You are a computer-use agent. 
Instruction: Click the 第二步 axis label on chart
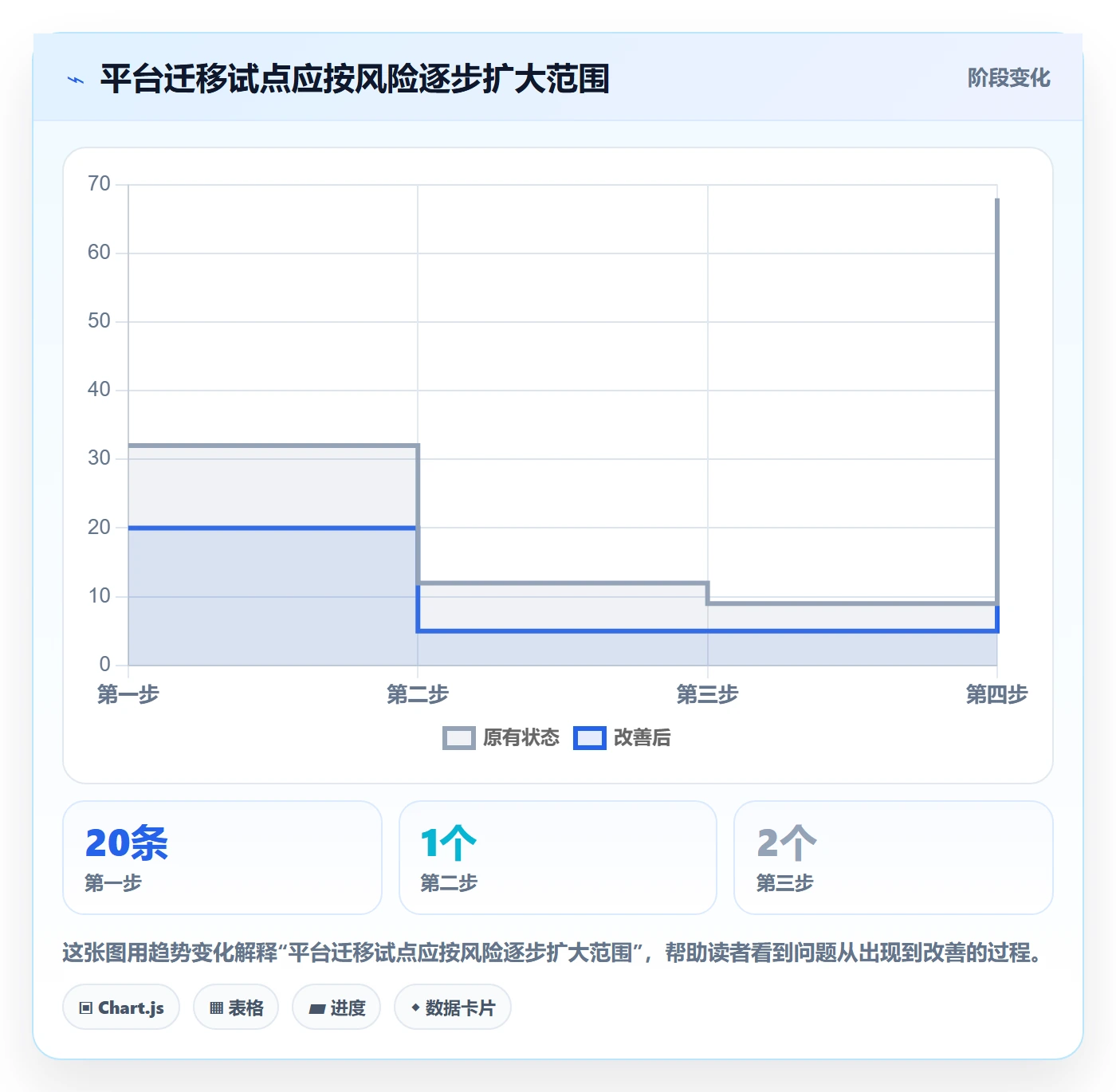418,694
